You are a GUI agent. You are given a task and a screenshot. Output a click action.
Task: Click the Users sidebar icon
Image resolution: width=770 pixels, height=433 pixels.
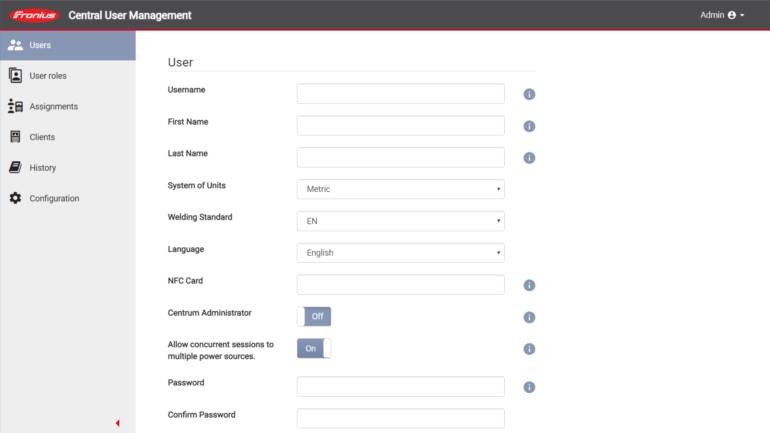[x=15, y=45]
